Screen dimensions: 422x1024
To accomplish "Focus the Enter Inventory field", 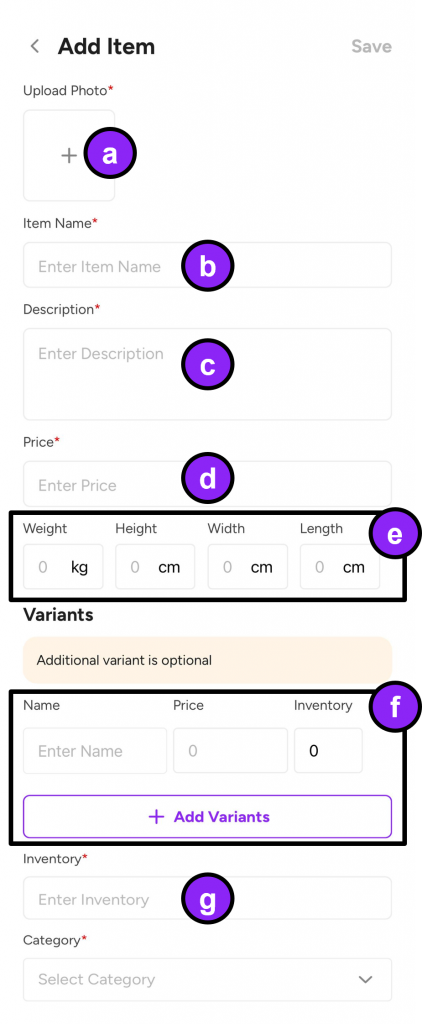I will tap(207, 898).
